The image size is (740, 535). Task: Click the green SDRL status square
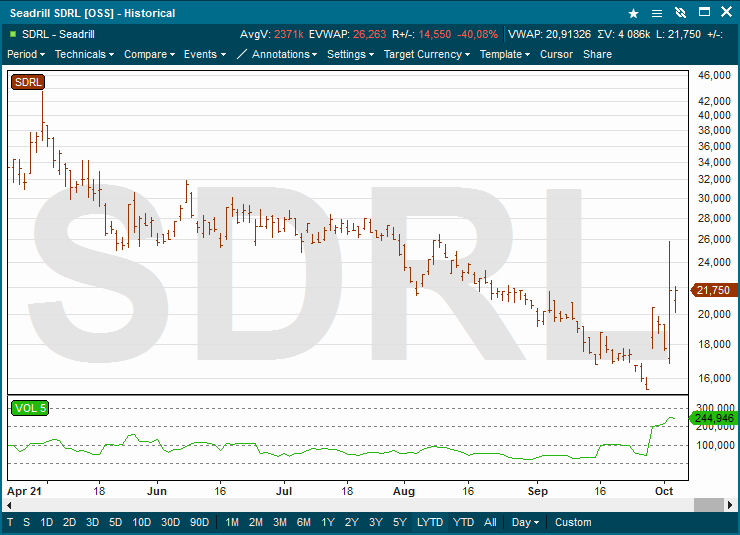coord(13,34)
